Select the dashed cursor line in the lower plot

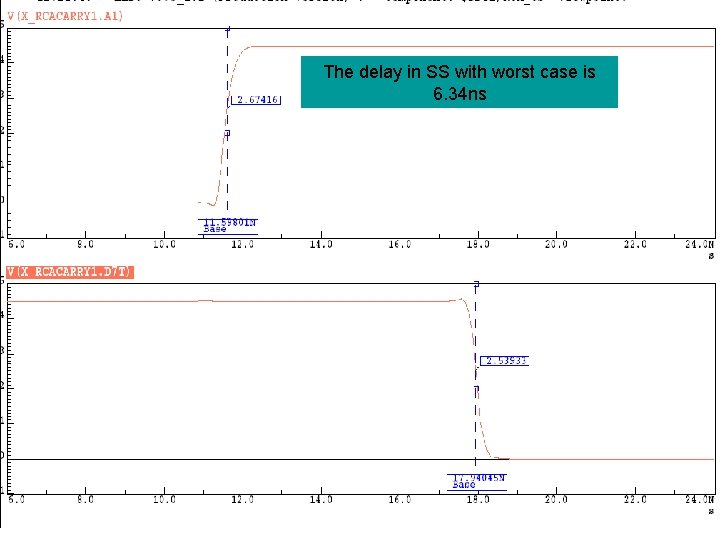click(x=475, y=374)
